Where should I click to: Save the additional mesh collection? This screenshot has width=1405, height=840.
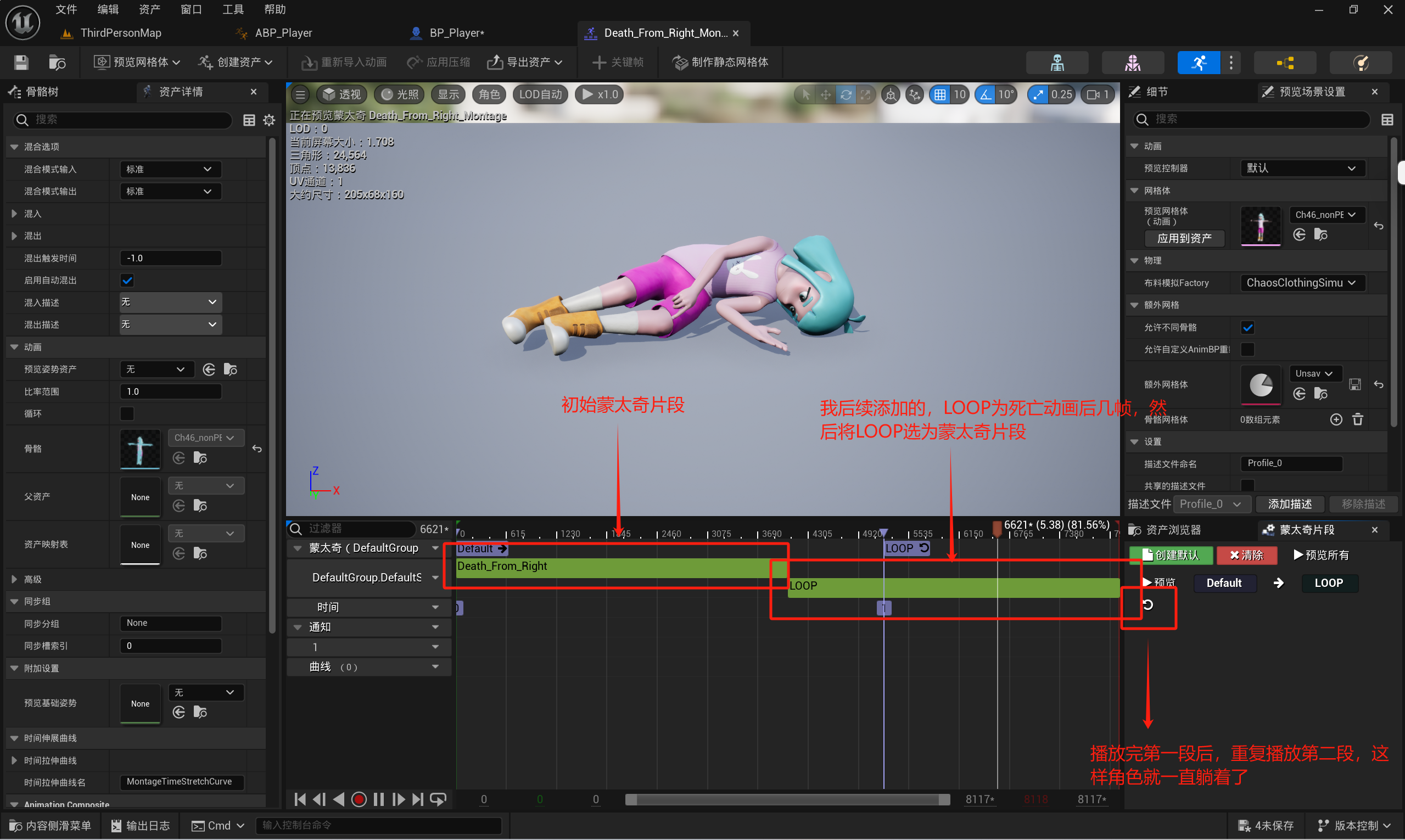[1354, 384]
